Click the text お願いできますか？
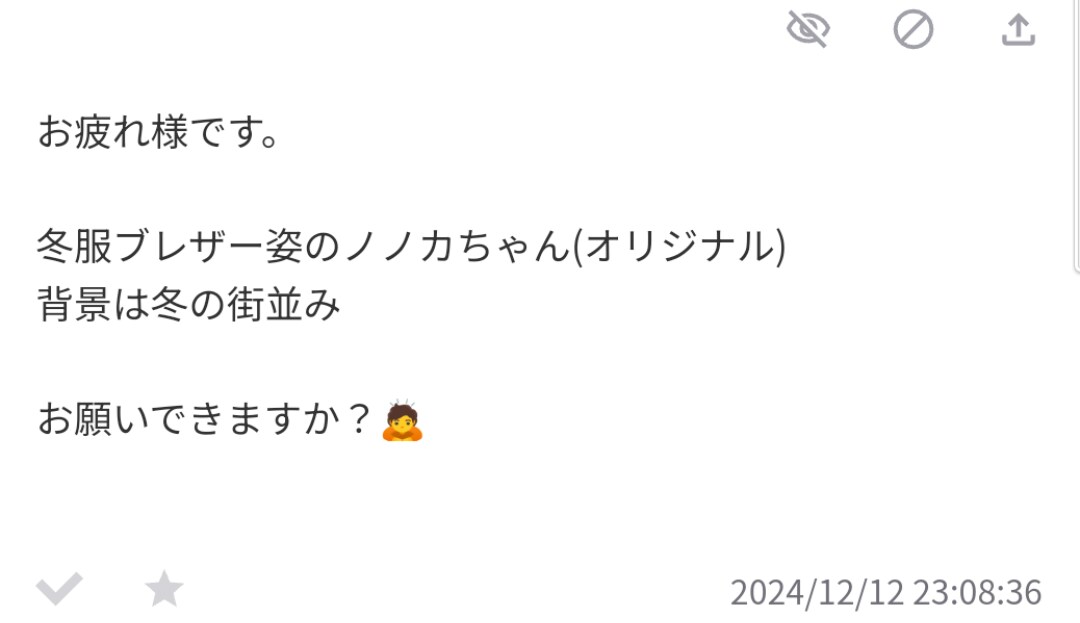This screenshot has width=1080, height=623. point(206,419)
